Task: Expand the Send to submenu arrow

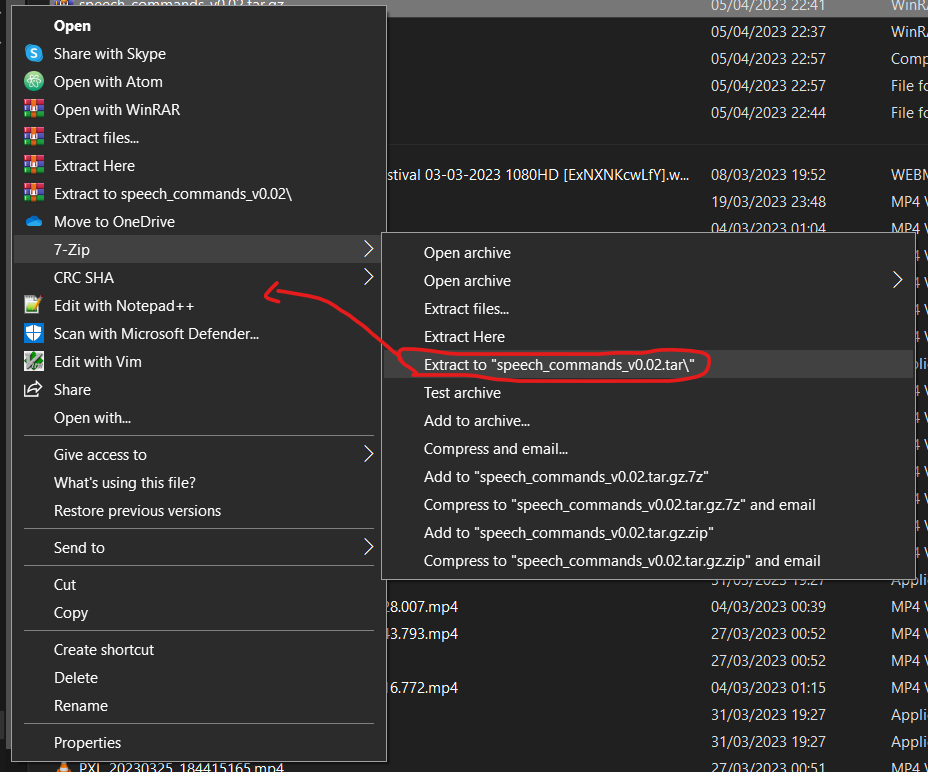Action: [x=368, y=548]
